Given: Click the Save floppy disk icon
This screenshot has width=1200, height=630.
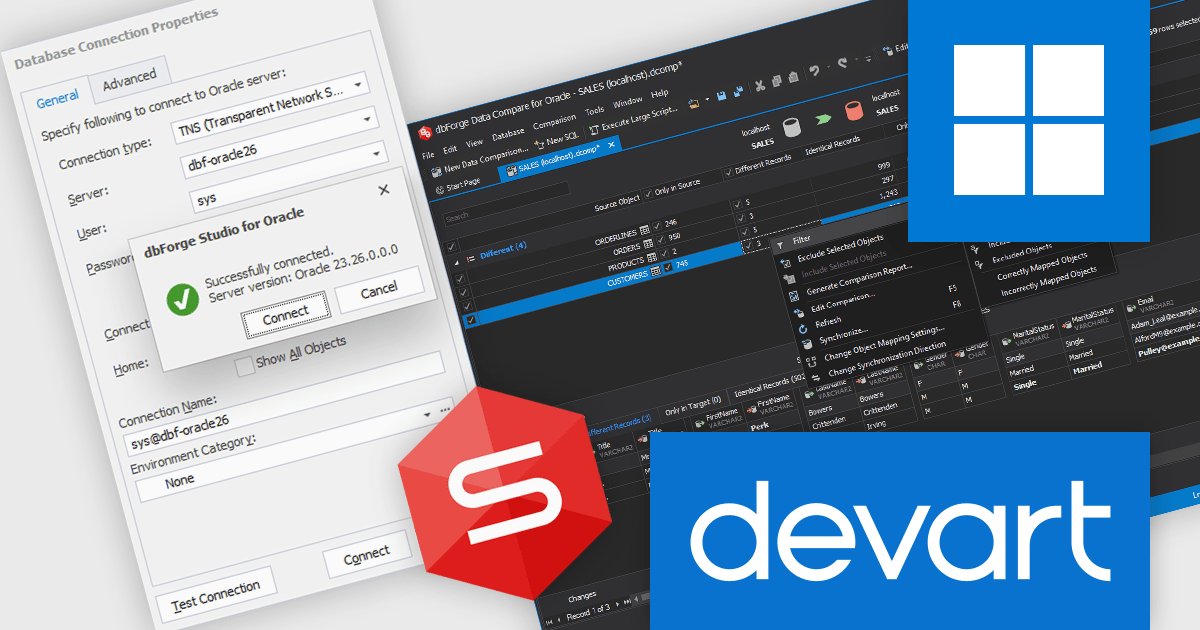Looking at the screenshot, I should (x=721, y=96).
